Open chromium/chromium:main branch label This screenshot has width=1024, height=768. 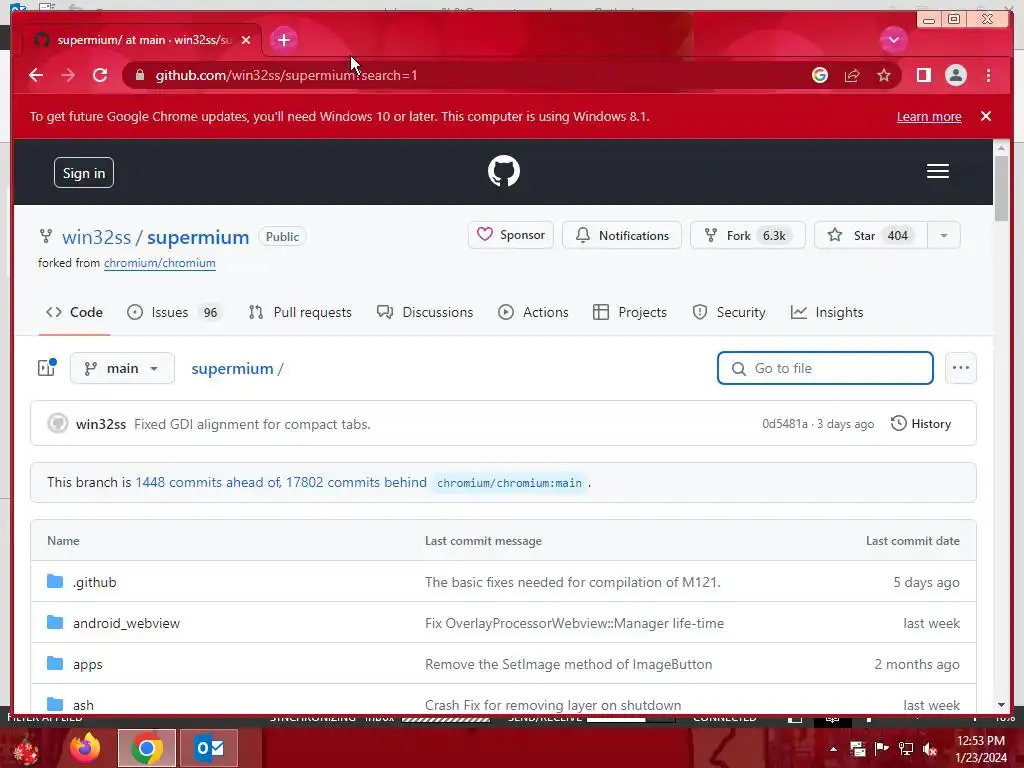[509, 483]
